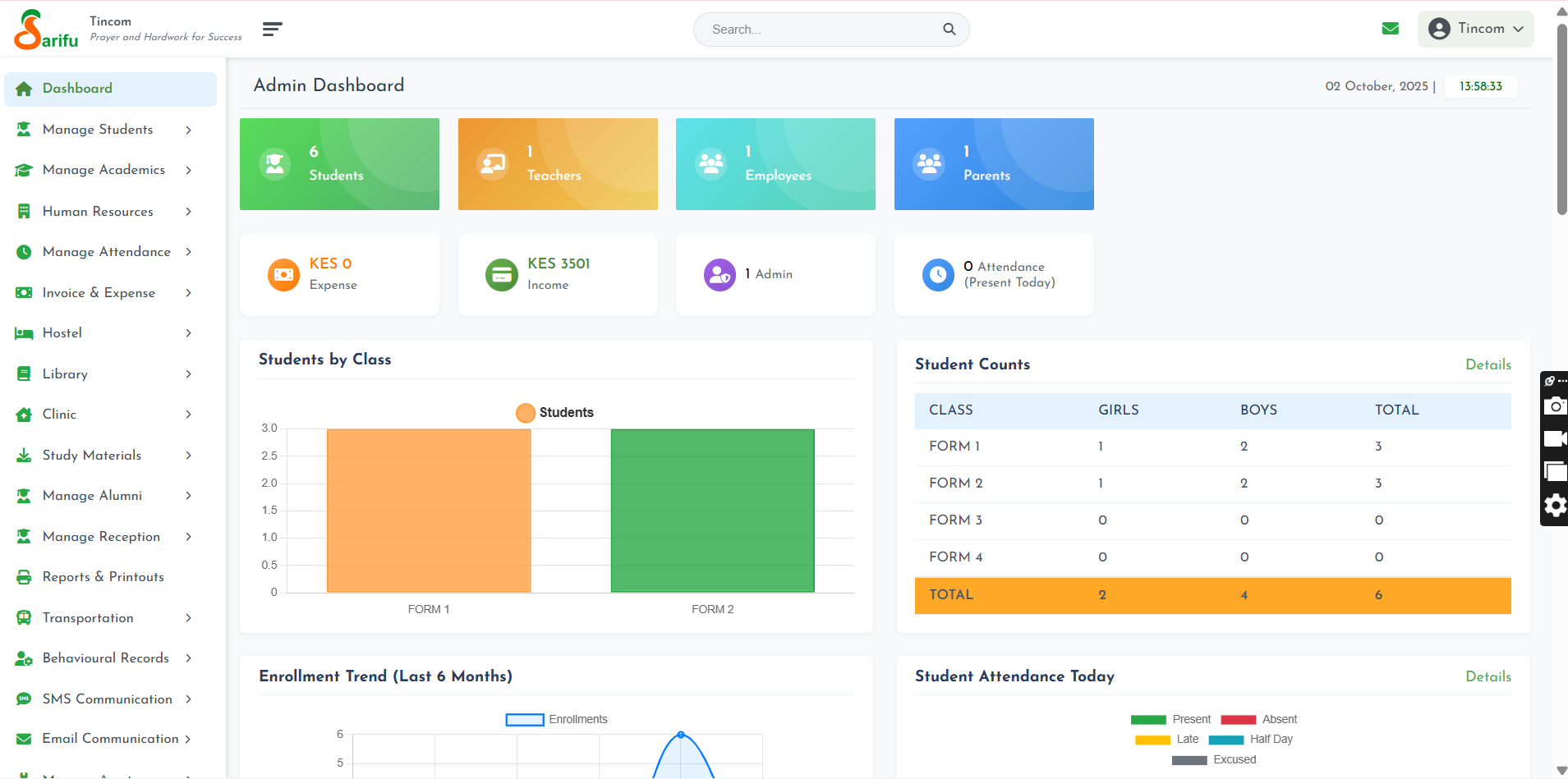Open Details link in Student Counts
Image resolution: width=1568 pixels, height=779 pixels.
pyautogui.click(x=1488, y=364)
